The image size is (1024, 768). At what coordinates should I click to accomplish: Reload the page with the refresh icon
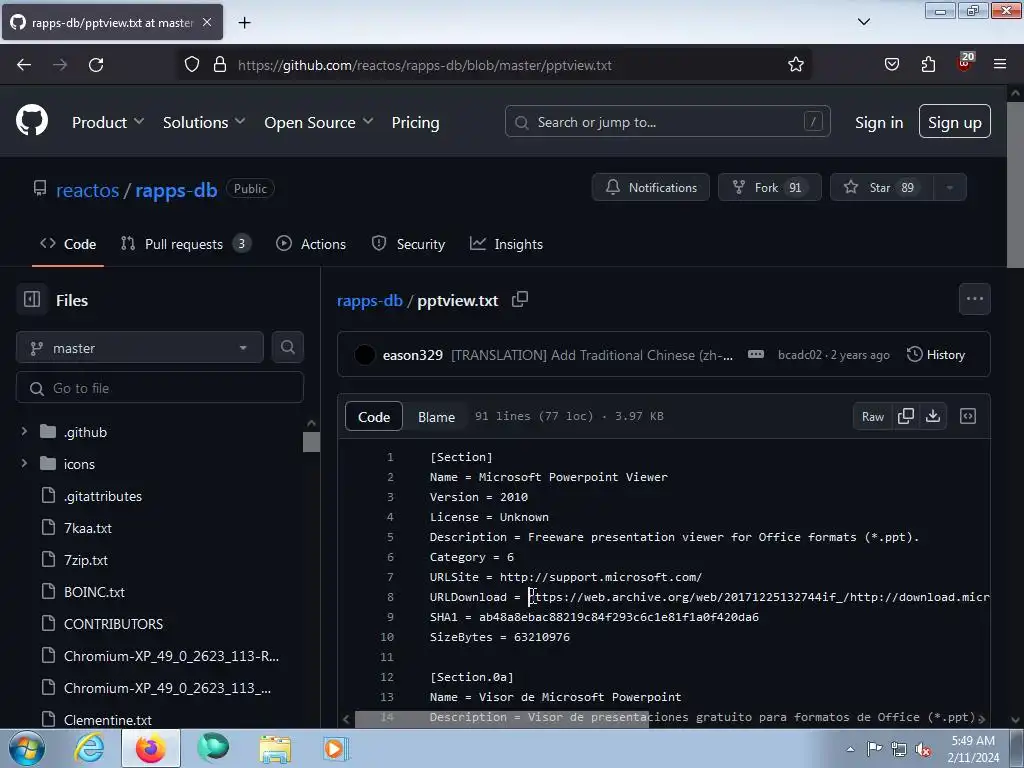96,65
